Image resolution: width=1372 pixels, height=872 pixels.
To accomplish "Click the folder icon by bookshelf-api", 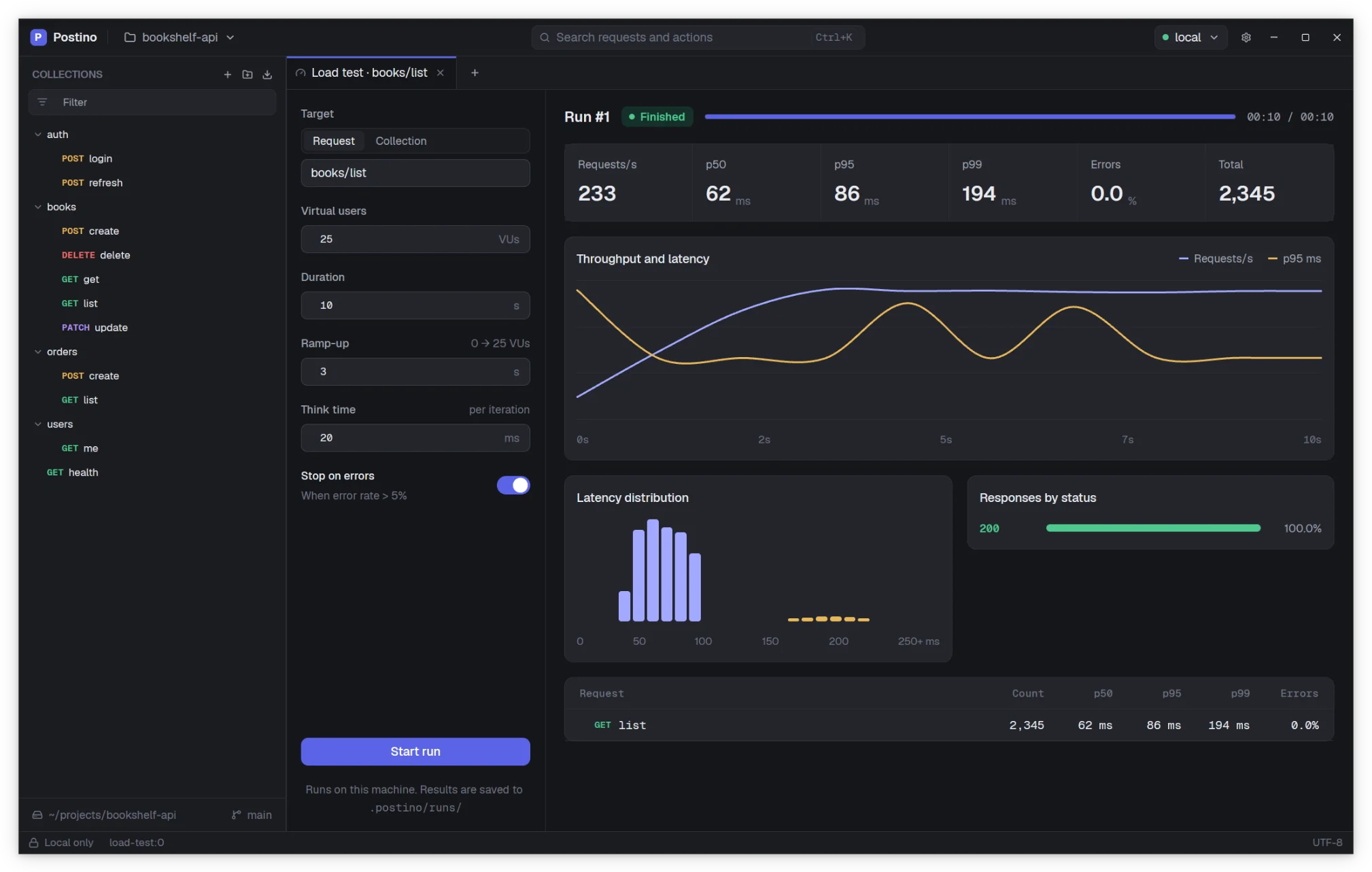I will (x=130, y=37).
